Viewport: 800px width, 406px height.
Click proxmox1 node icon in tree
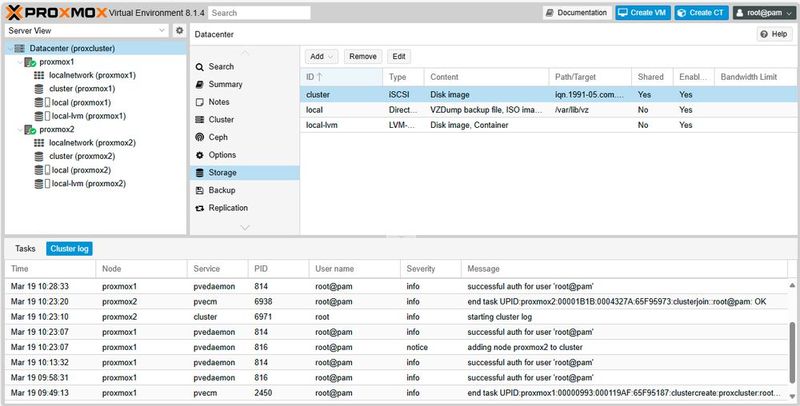[30, 62]
